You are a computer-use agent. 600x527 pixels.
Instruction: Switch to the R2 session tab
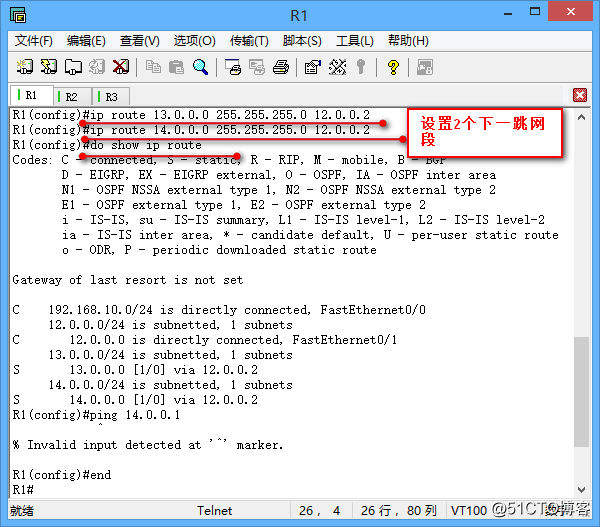tap(72, 97)
